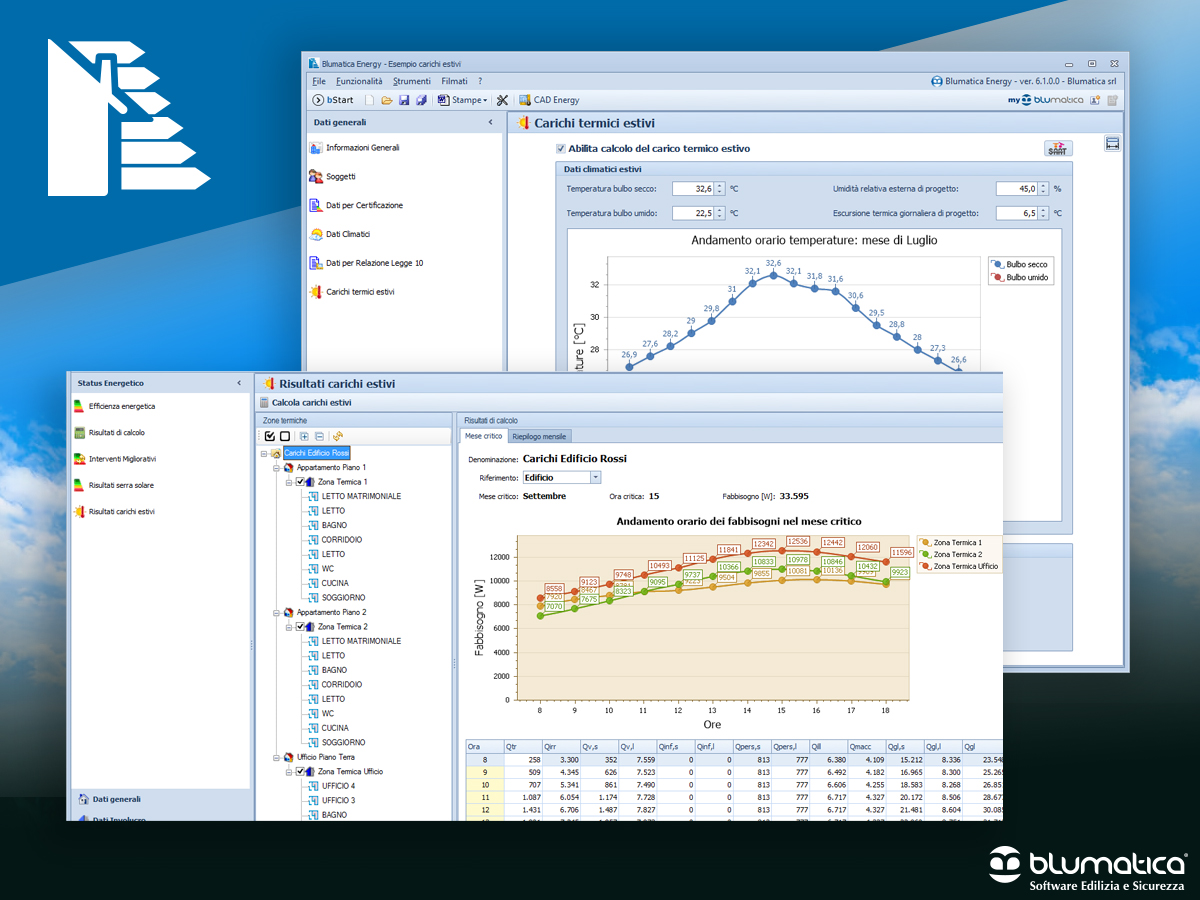Toggle the Zona Termica Ufficio checkbox

pyautogui.click(x=301, y=772)
